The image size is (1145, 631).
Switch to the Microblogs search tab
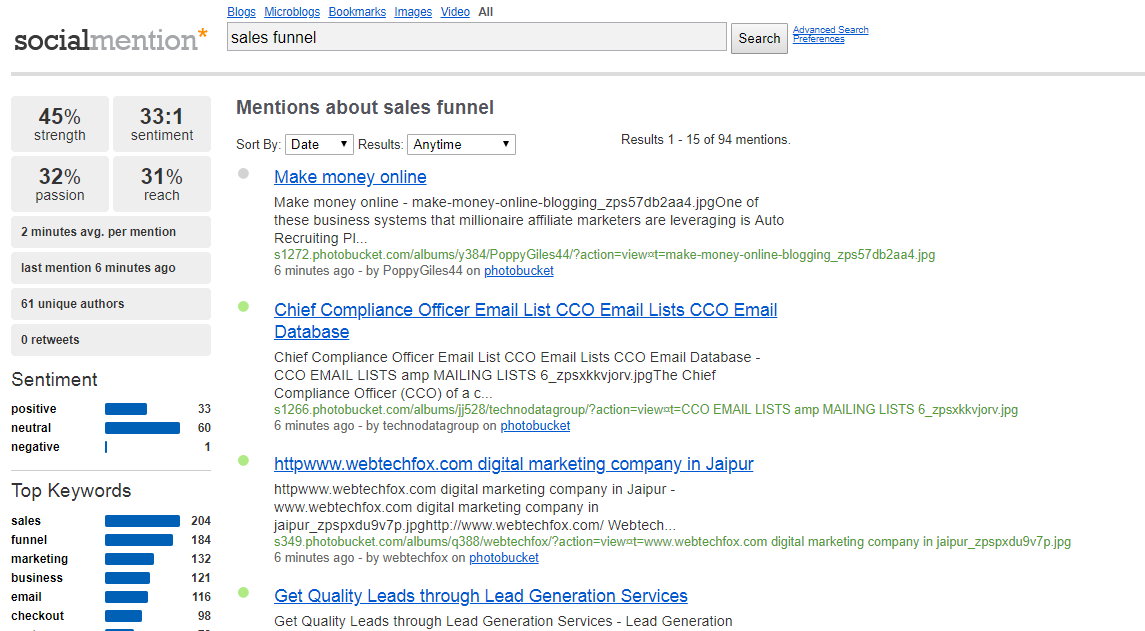[x=291, y=11]
